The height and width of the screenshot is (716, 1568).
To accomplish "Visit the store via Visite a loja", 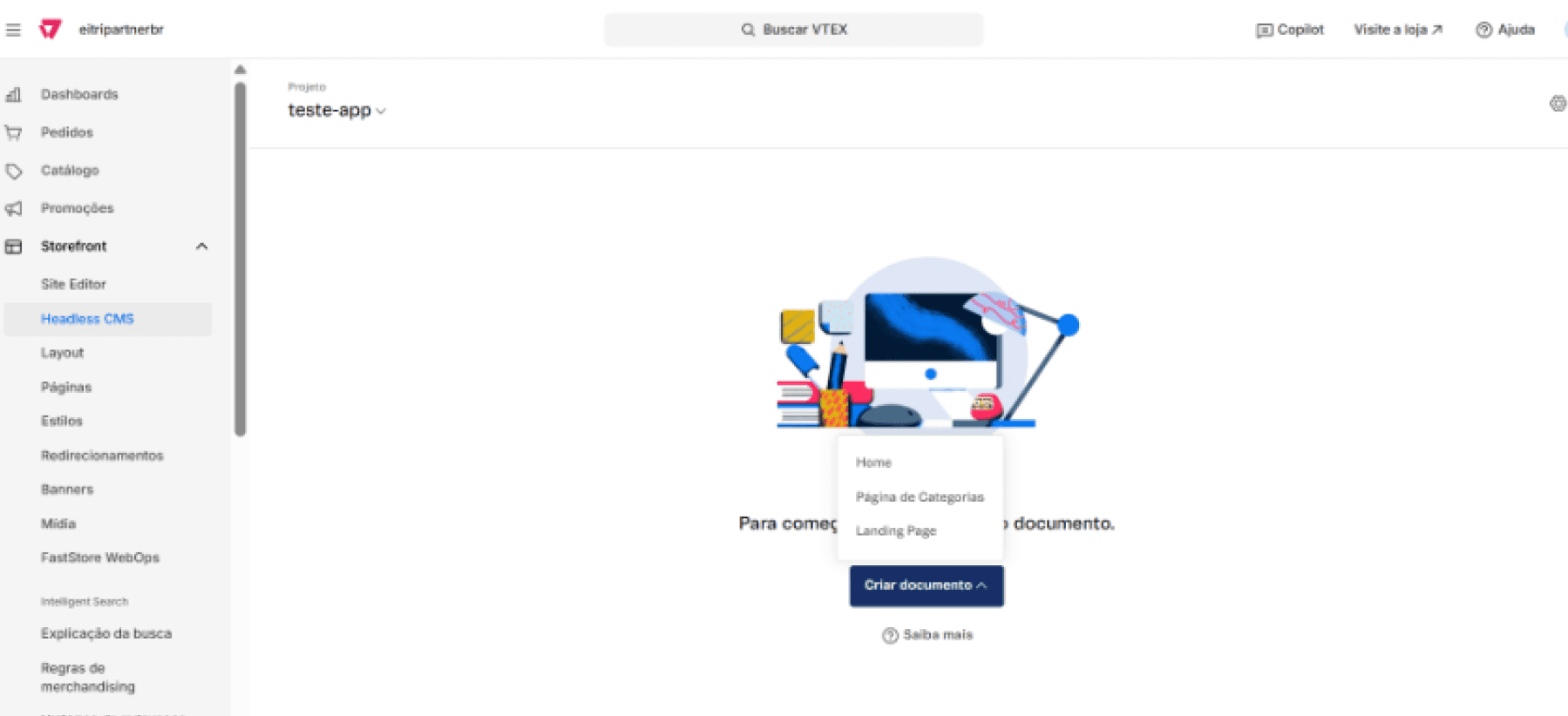I will click(x=1398, y=30).
